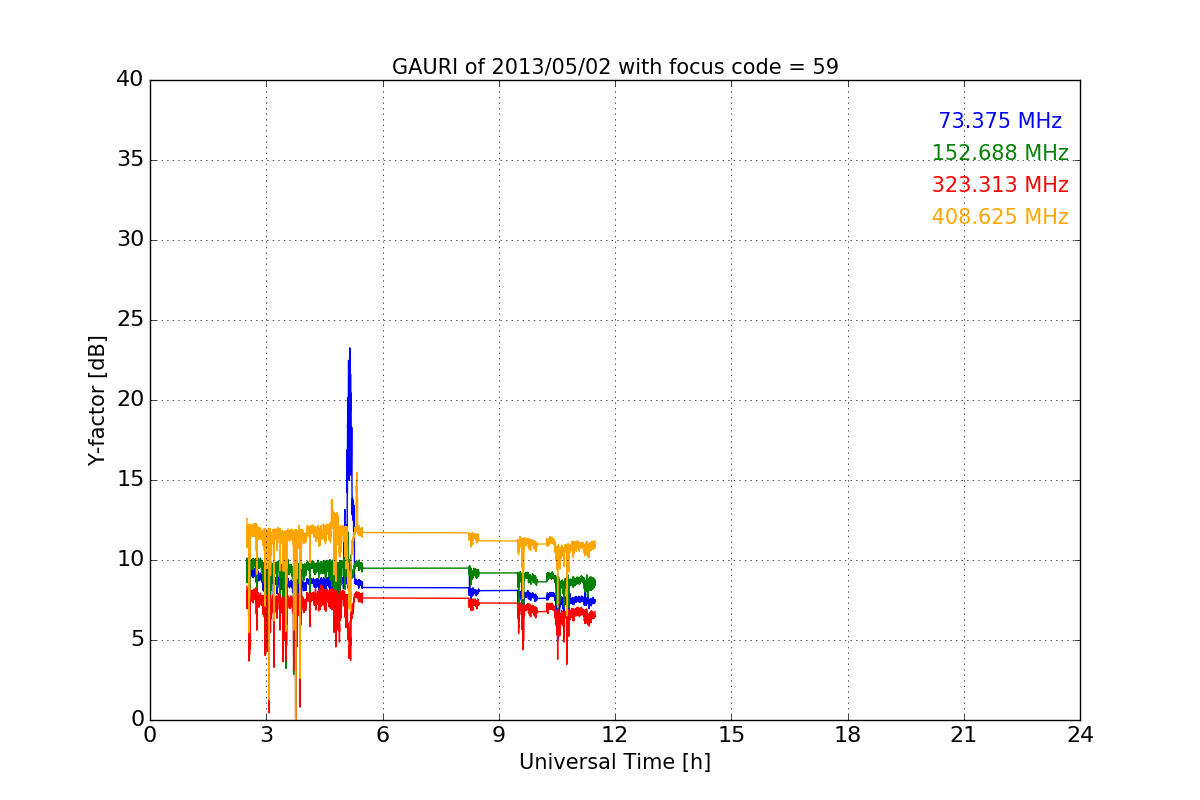The height and width of the screenshot is (800, 1200).
Task: Click y-axis tick label 40
Action: tap(130, 80)
